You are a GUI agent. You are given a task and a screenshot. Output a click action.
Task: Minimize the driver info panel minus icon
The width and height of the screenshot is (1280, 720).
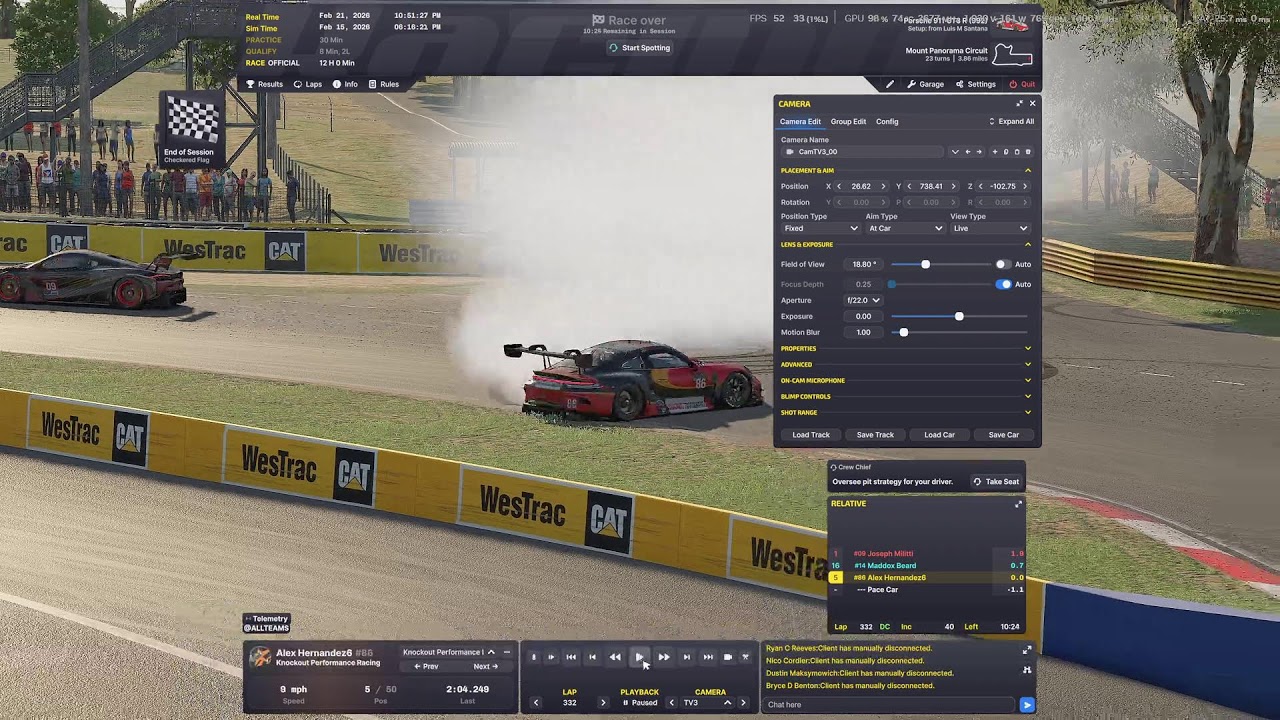pyautogui.click(x=507, y=652)
